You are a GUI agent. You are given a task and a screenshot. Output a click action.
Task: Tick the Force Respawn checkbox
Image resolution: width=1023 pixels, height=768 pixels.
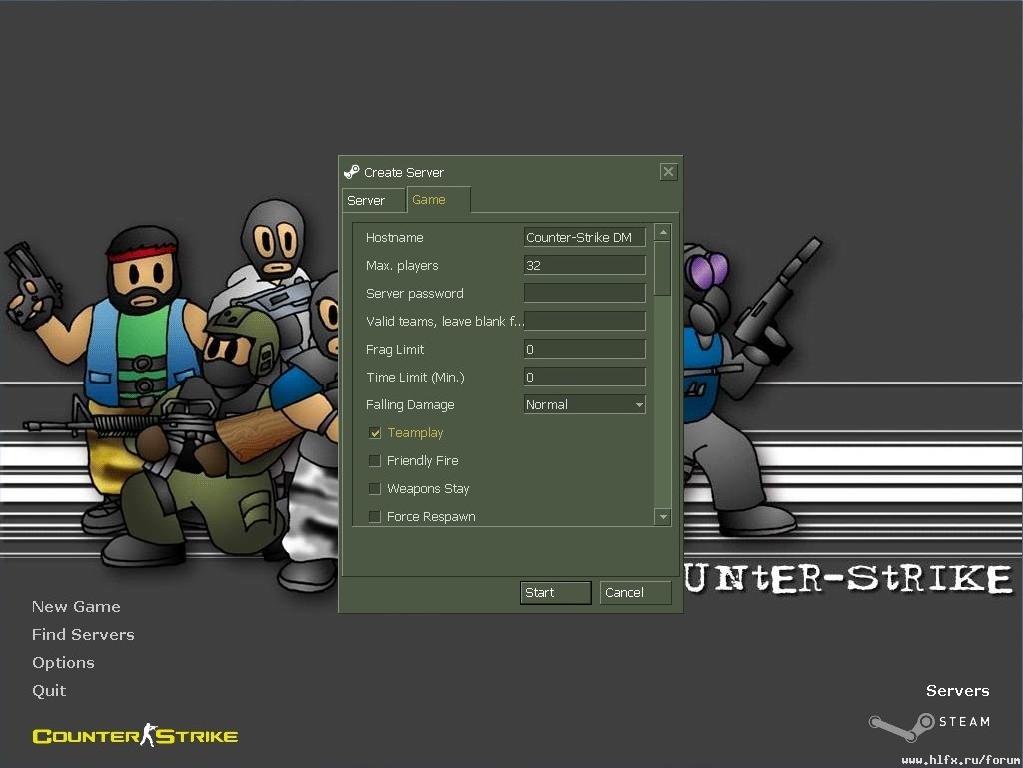coord(375,517)
